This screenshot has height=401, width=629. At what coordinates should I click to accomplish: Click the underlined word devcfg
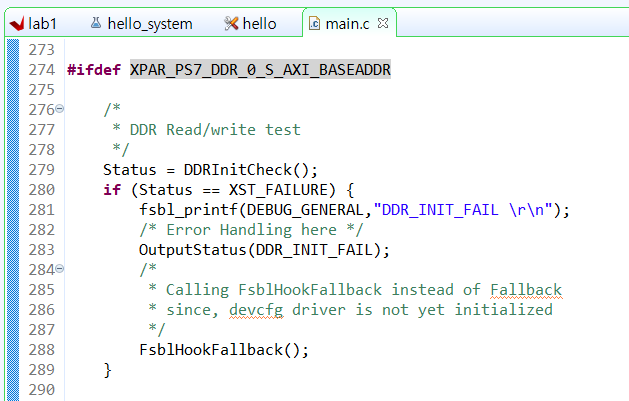[256, 310]
